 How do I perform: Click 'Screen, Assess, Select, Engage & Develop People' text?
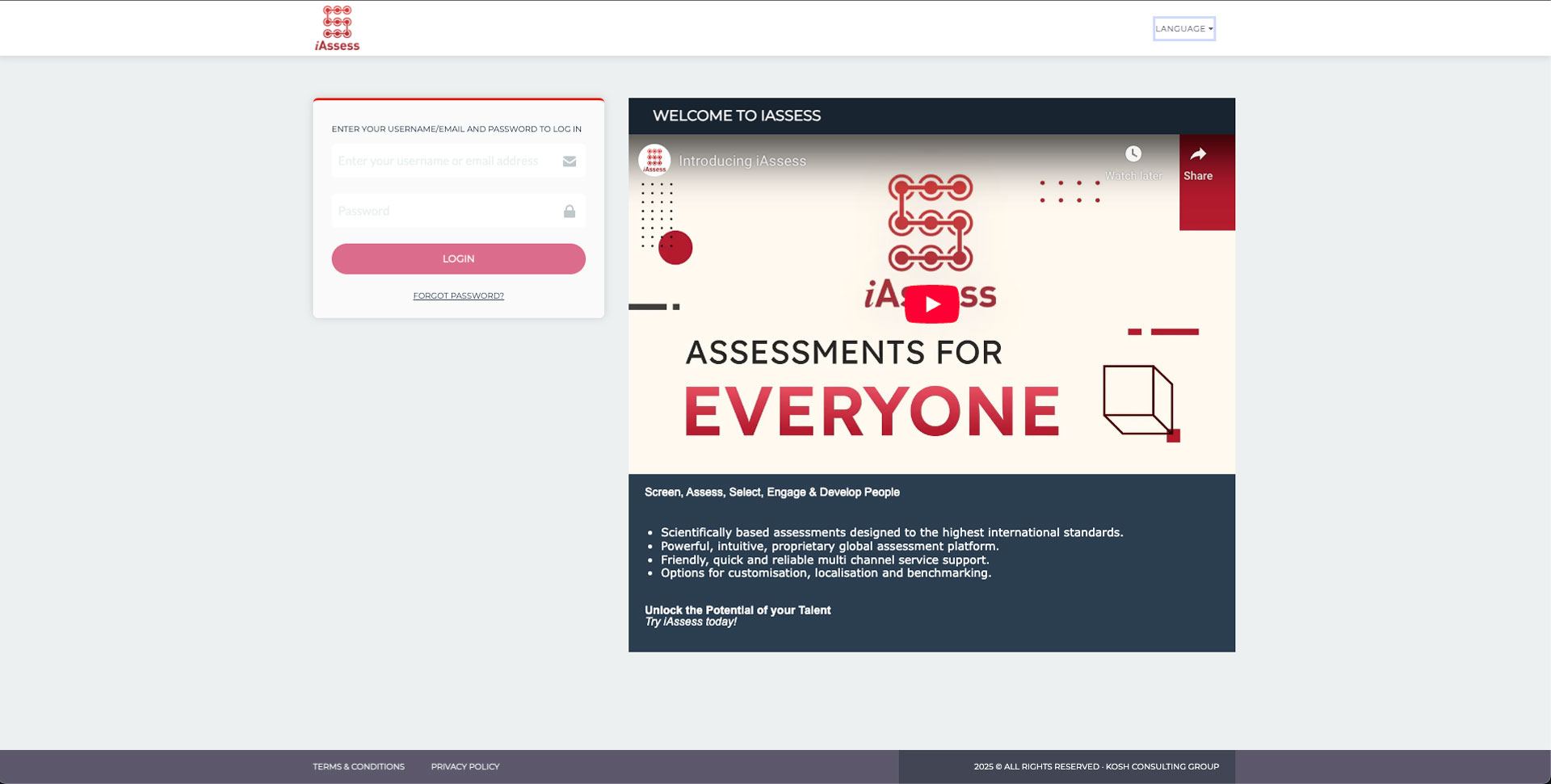772,492
